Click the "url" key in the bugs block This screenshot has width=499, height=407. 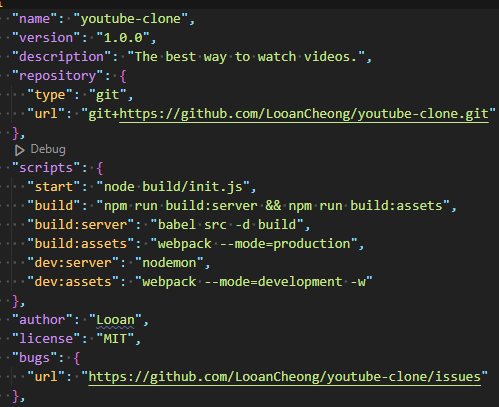click(x=46, y=377)
